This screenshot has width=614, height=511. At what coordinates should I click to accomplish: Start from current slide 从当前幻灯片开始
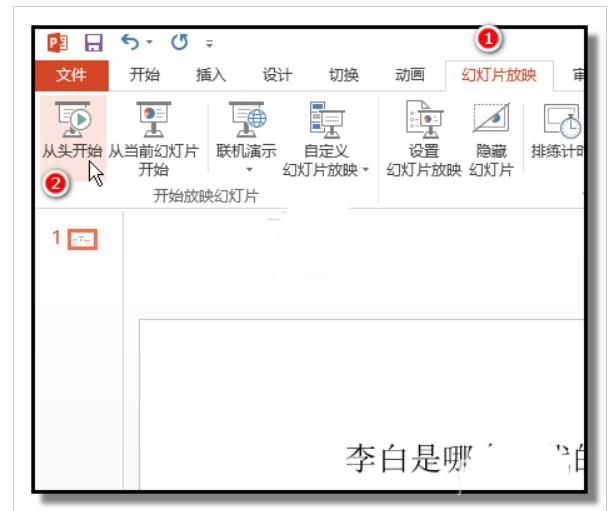pyautogui.click(x=154, y=139)
